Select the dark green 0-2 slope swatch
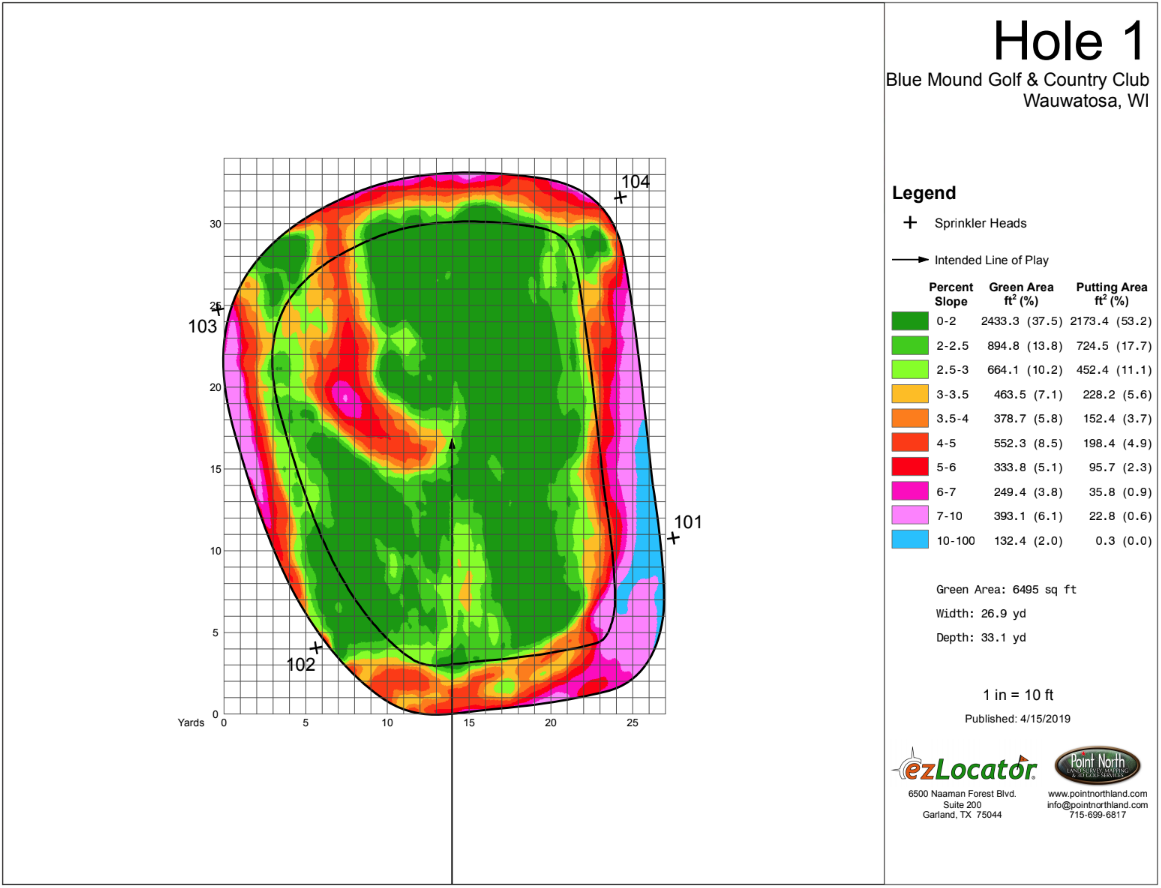Image resolution: width=1161 pixels, height=888 pixels. pos(910,321)
